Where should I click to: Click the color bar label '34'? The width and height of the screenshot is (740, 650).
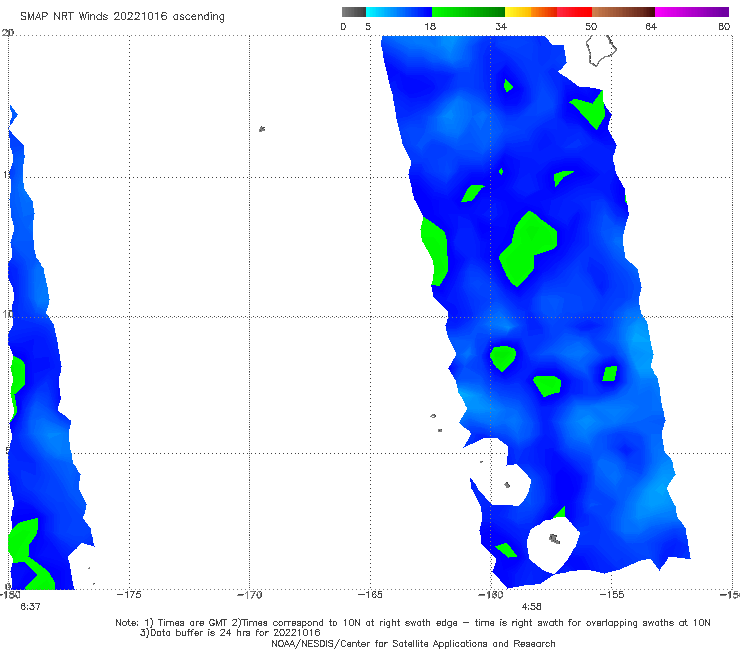(x=501, y=26)
